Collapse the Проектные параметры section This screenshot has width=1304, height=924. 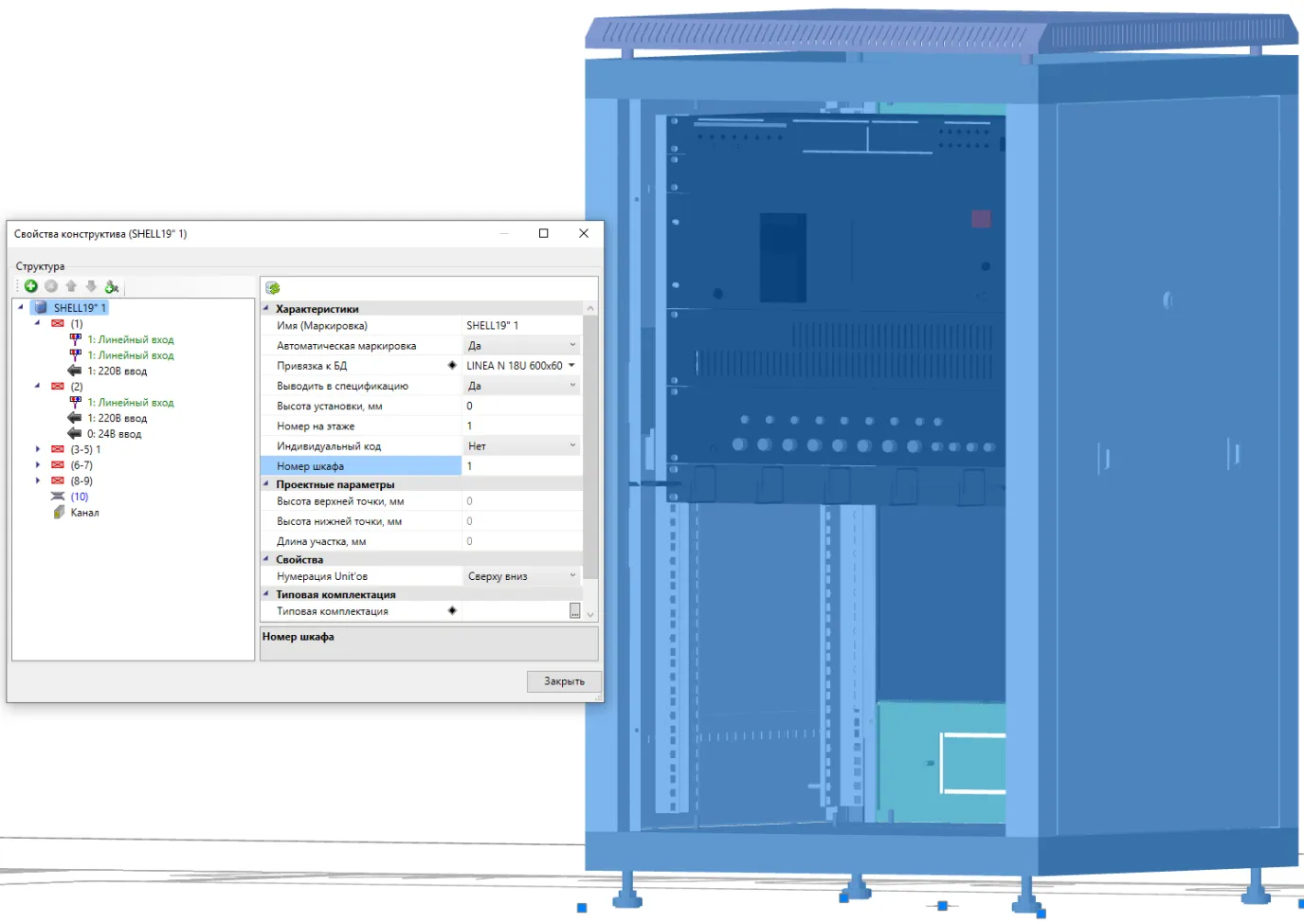coord(266,484)
